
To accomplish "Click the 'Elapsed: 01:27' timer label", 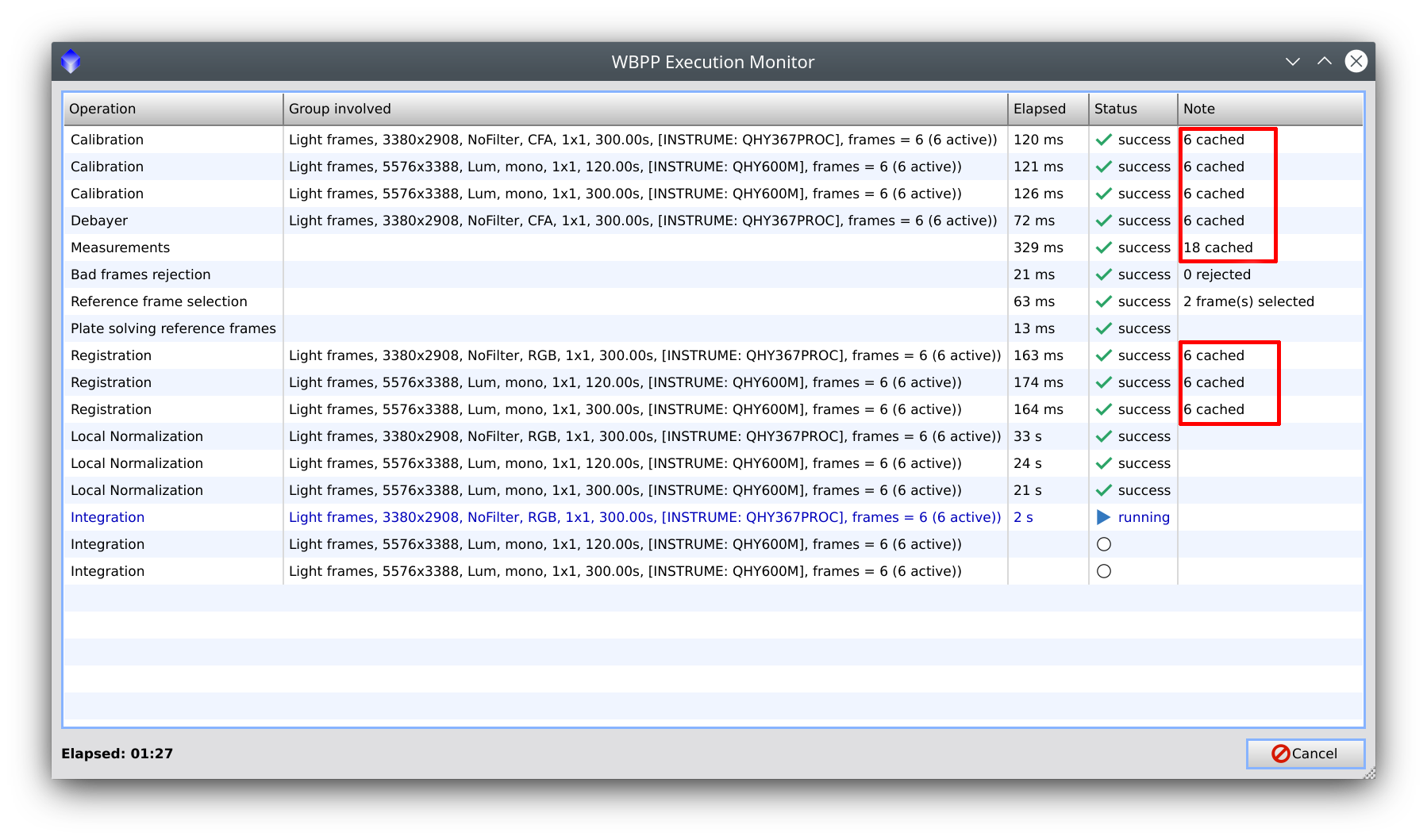I will (x=117, y=754).
